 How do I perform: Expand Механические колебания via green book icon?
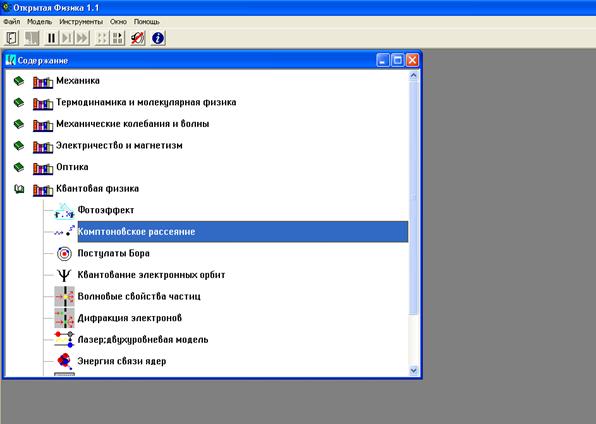19,124
